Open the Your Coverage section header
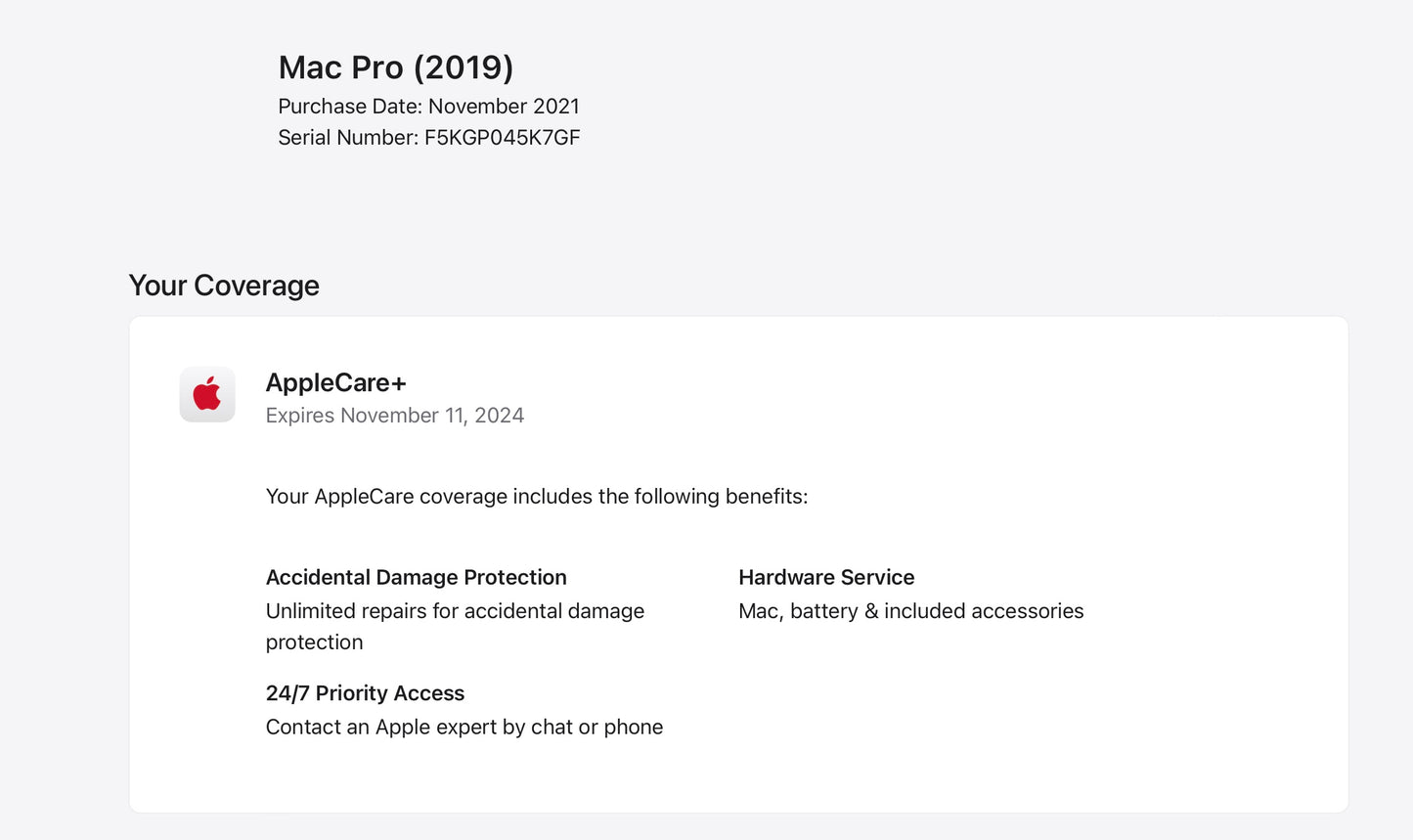Viewport: 1413px width, 840px height. [x=223, y=285]
